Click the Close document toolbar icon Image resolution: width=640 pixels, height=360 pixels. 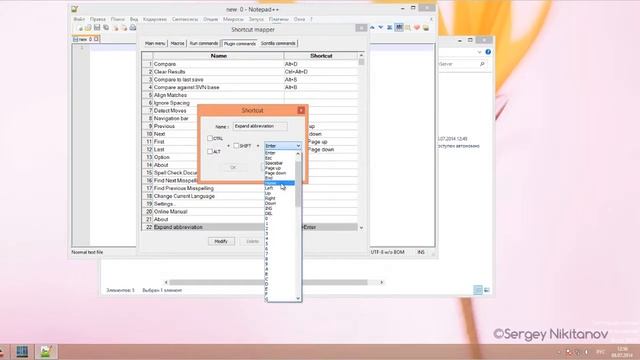pyautogui.click(x=115, y=28)
